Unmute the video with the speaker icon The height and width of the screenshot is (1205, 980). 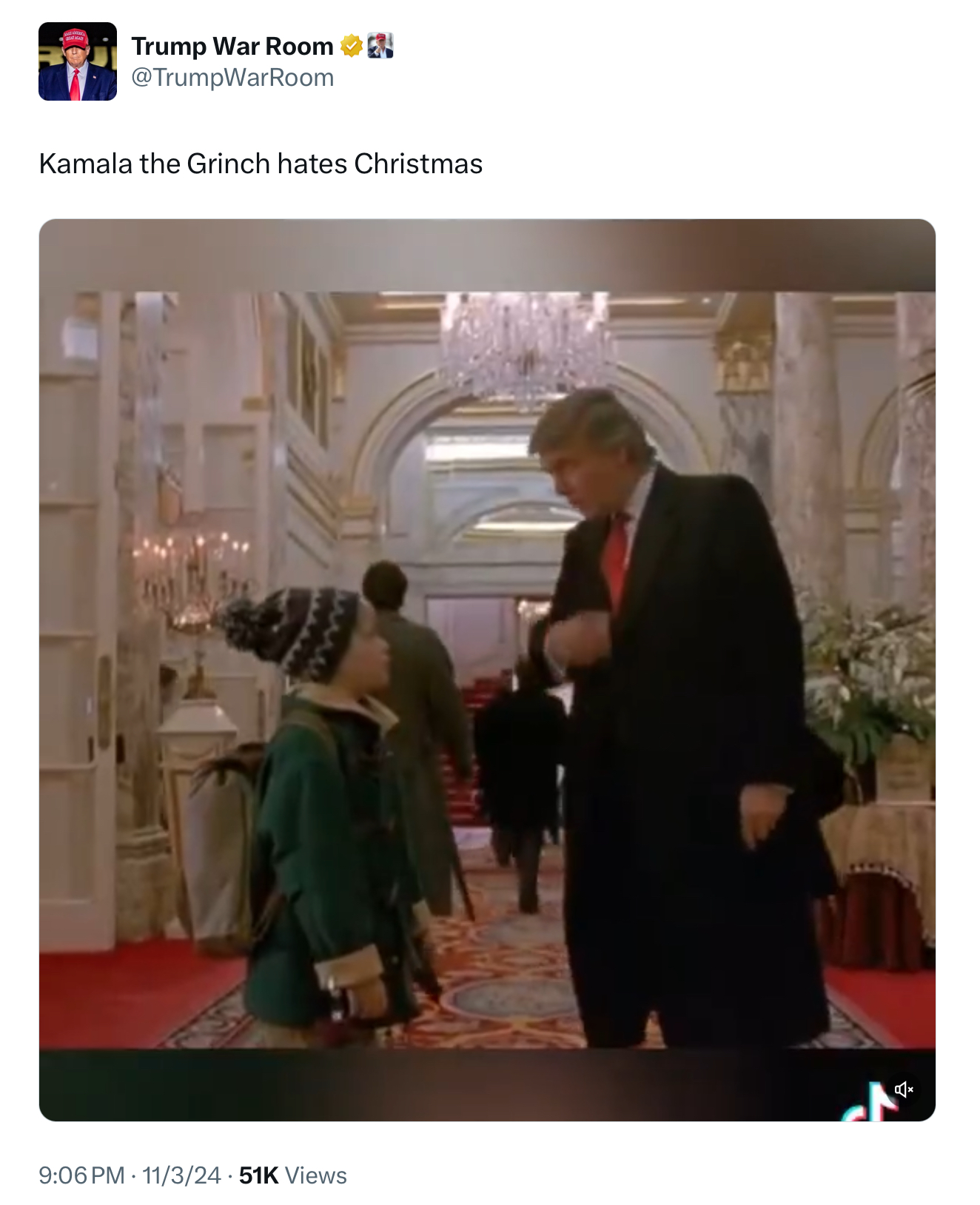pyautogui.click(x=904, y=1090)
